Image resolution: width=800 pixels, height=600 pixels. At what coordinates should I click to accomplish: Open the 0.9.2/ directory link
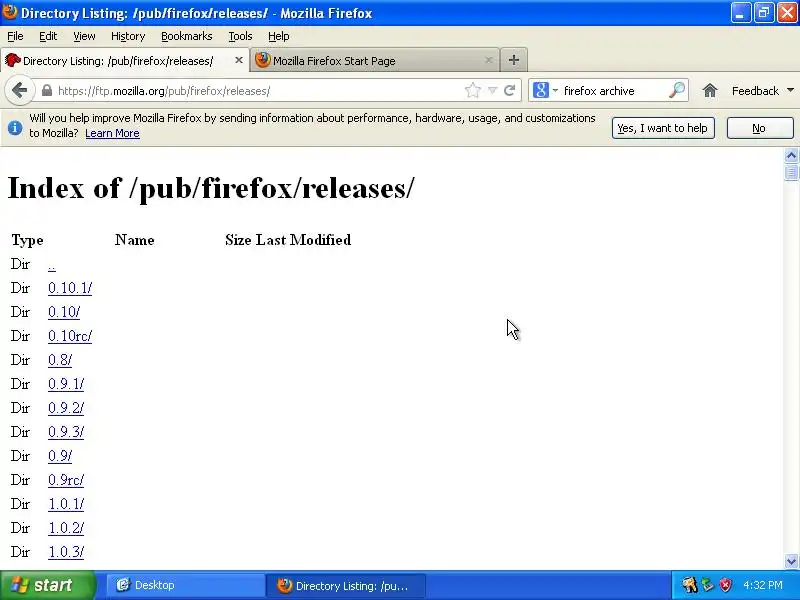click(66, 408)
